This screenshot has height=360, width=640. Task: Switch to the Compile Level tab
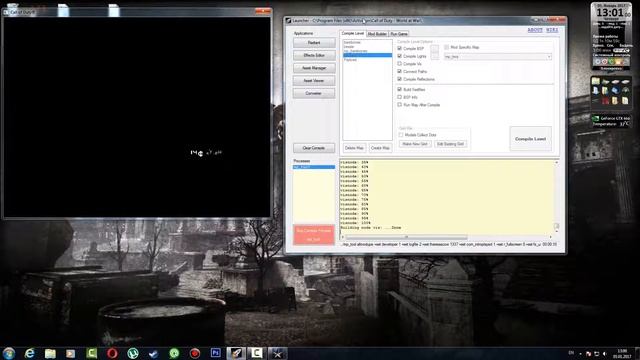353,33
